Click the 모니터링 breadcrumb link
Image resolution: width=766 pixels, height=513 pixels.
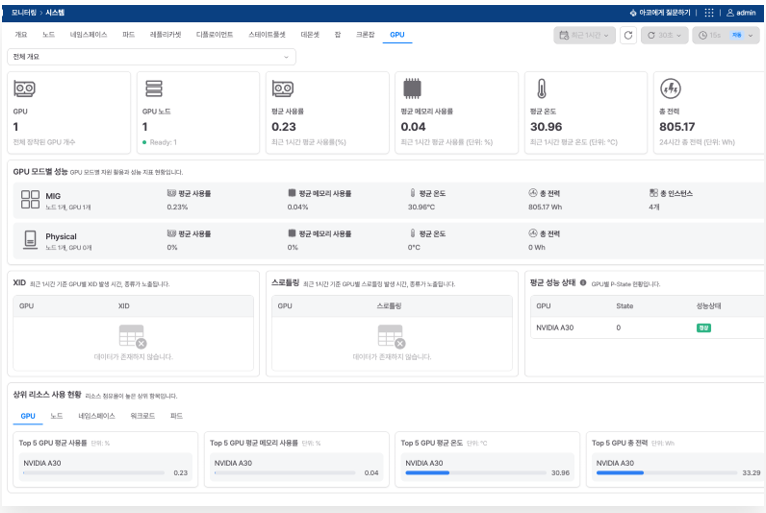24,13
